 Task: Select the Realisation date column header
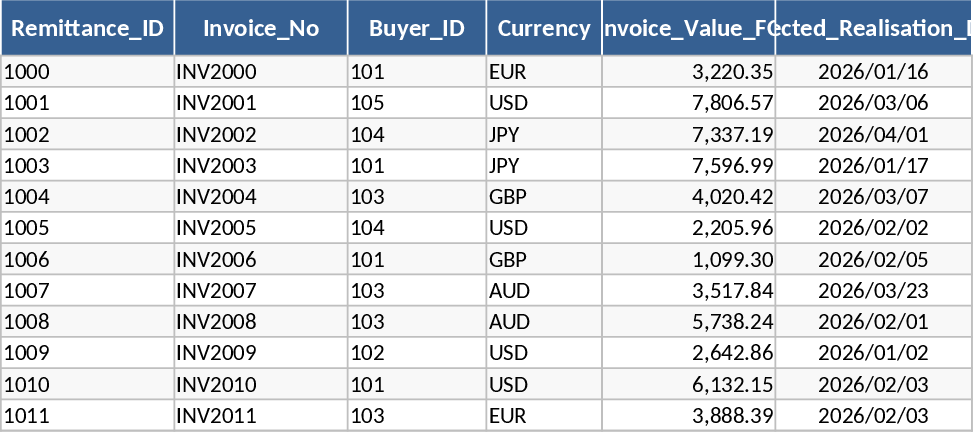point(874,28)
